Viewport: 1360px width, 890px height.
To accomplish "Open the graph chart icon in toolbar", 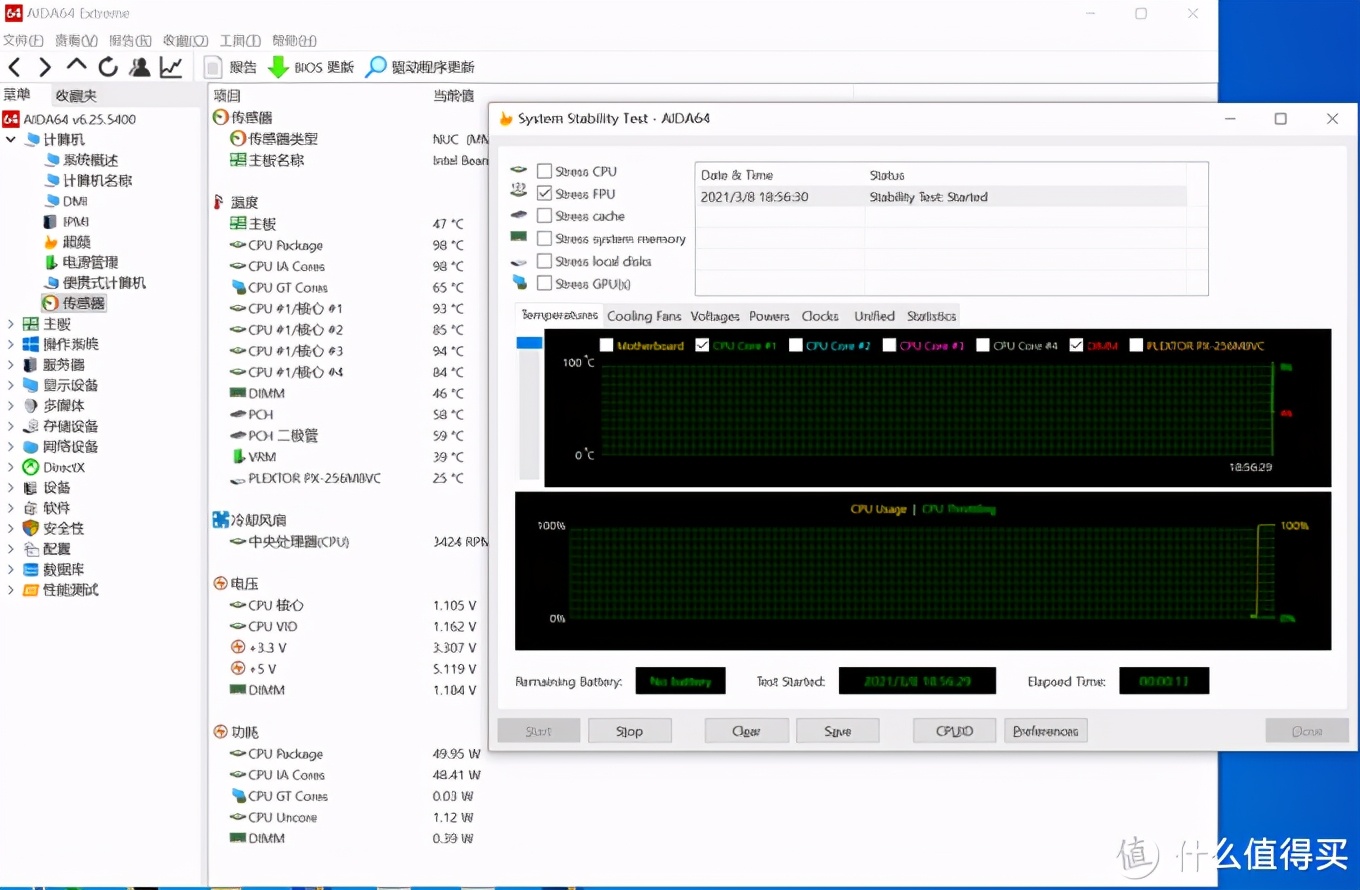I will tap(171, 67).
